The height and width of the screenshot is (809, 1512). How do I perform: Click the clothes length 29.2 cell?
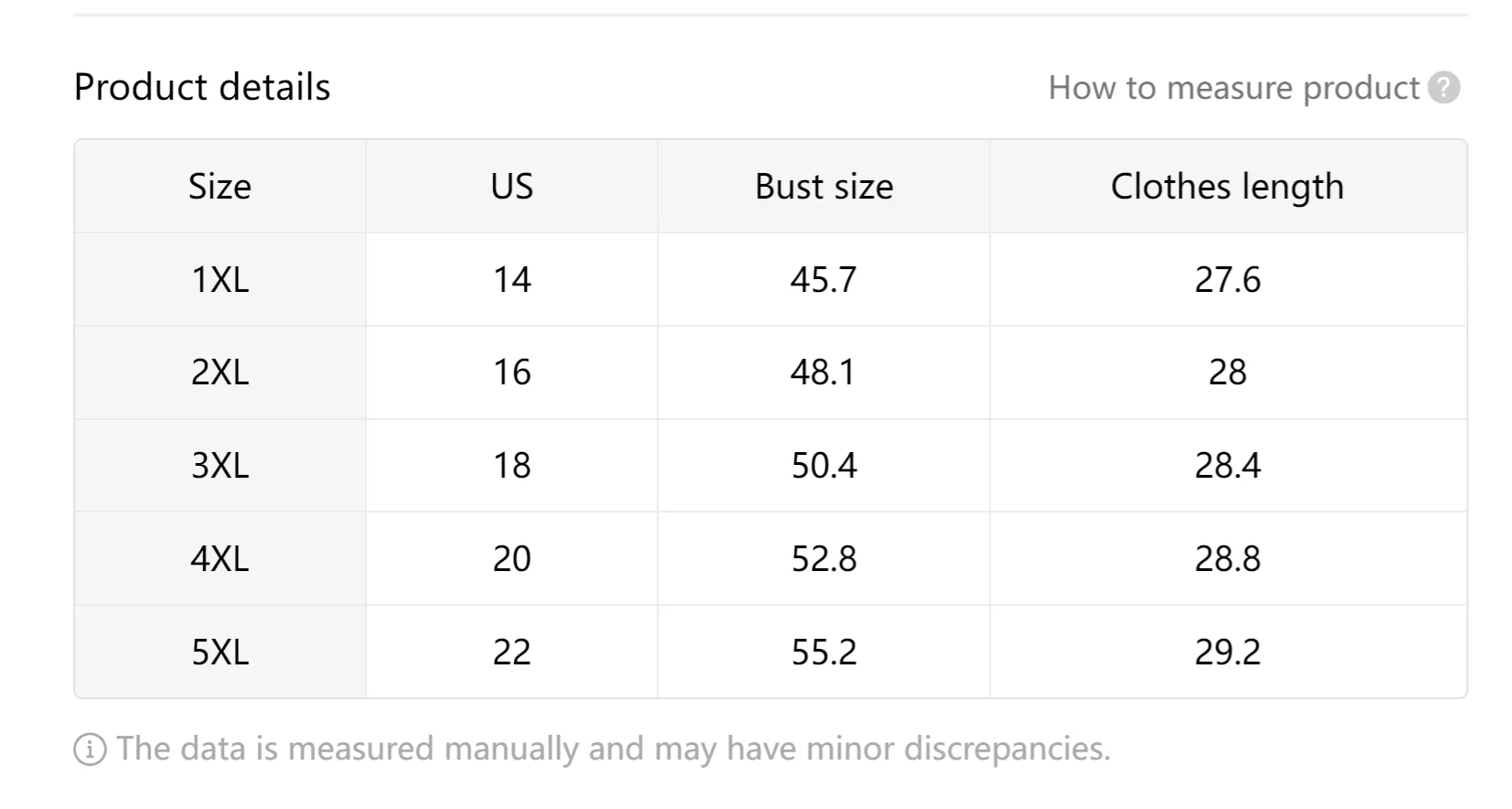click(x=1228, y=652)
